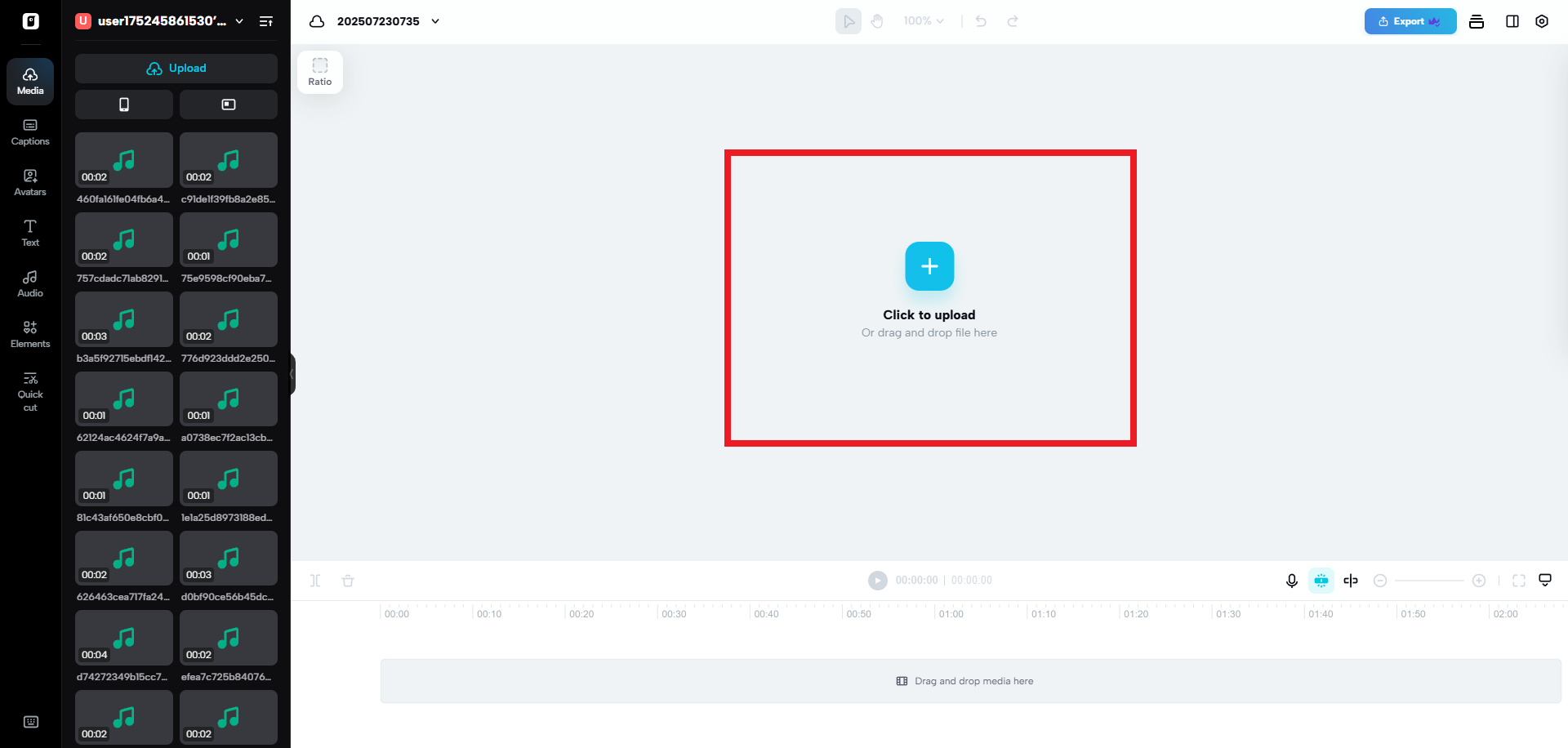Screen dimensions: 1568x748
Task: Zoom in the timeline with plus control
Action: [1479, 581]
